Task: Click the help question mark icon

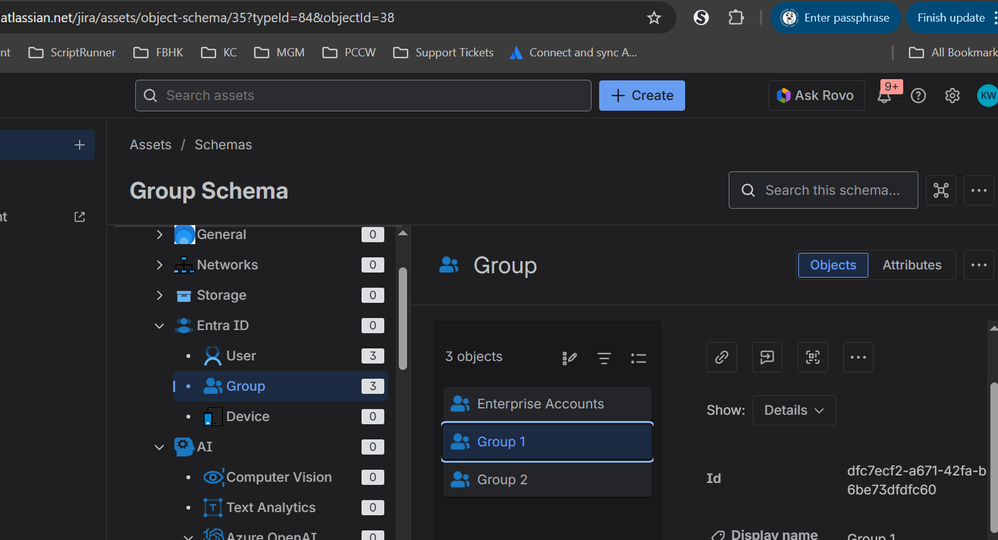Action: [918, 96]
